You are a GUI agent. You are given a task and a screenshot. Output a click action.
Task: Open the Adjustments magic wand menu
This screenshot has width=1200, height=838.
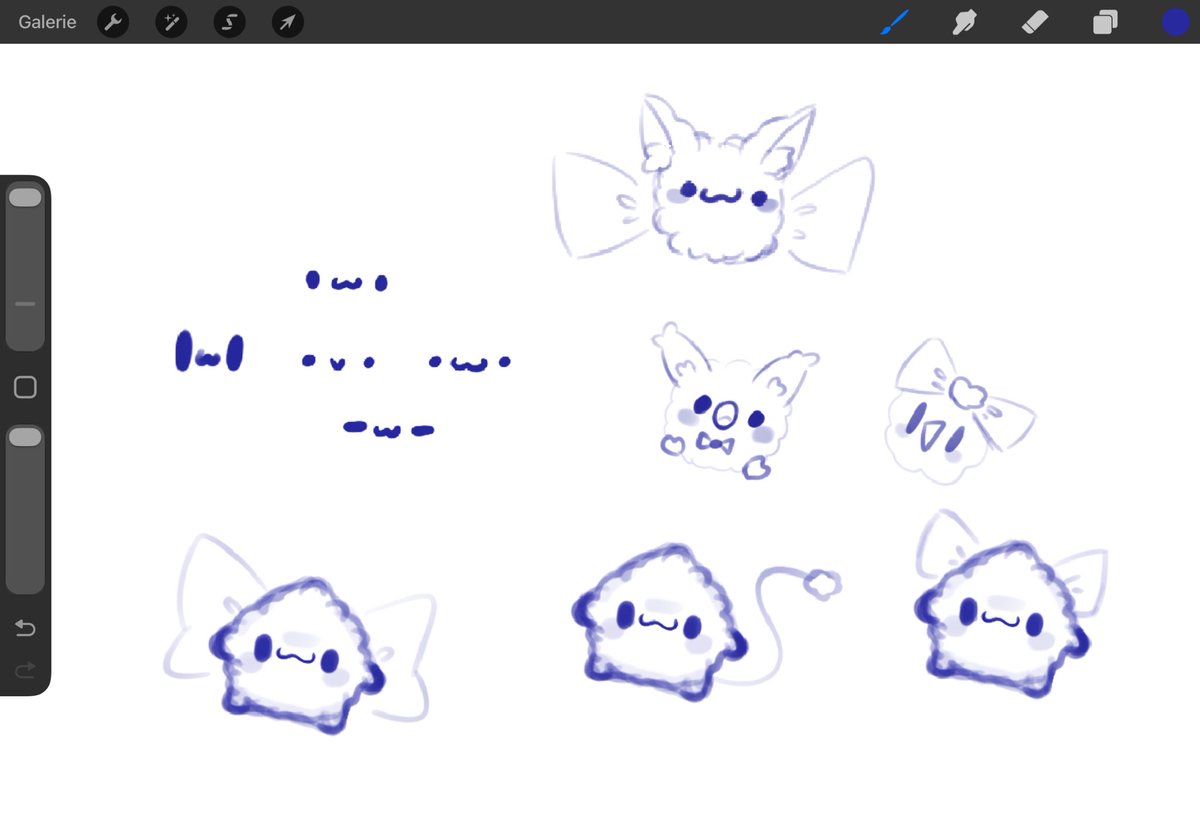pos(171,22)
